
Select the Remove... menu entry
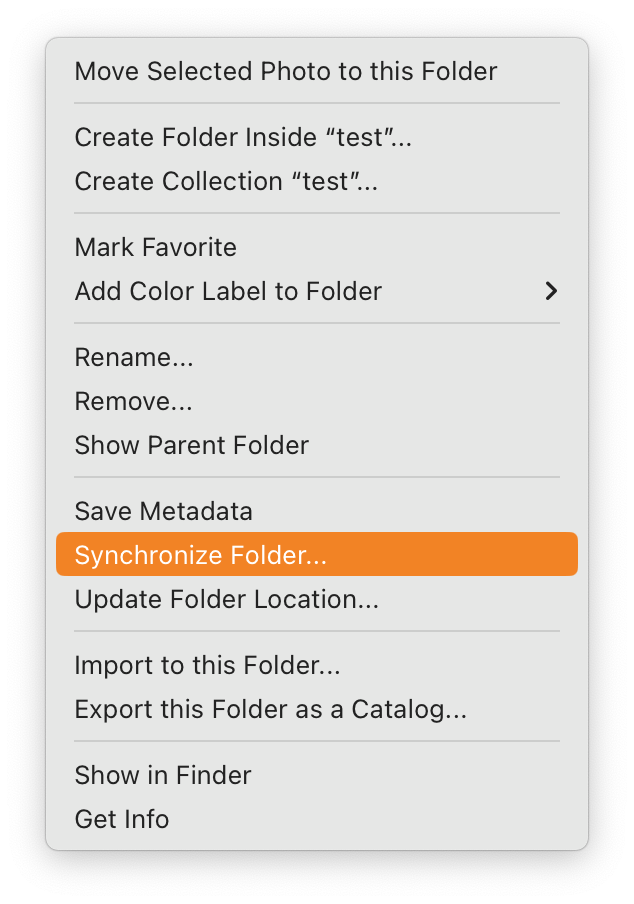[x=134, y=402]
